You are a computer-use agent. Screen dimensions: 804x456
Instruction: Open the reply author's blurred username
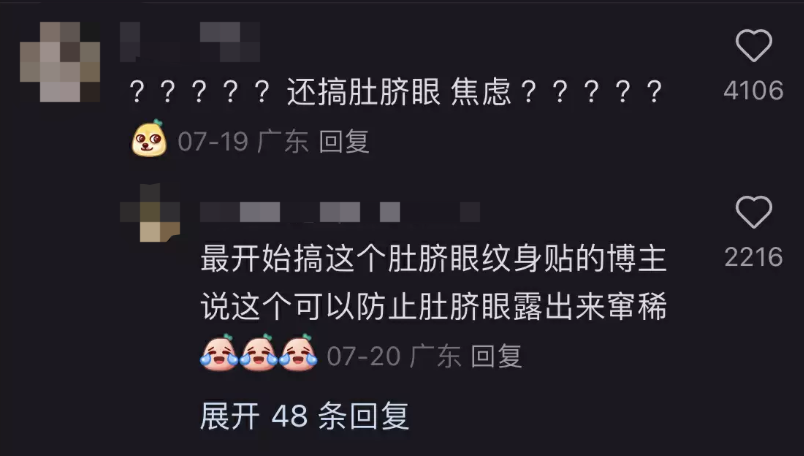(x=340, y=212)
